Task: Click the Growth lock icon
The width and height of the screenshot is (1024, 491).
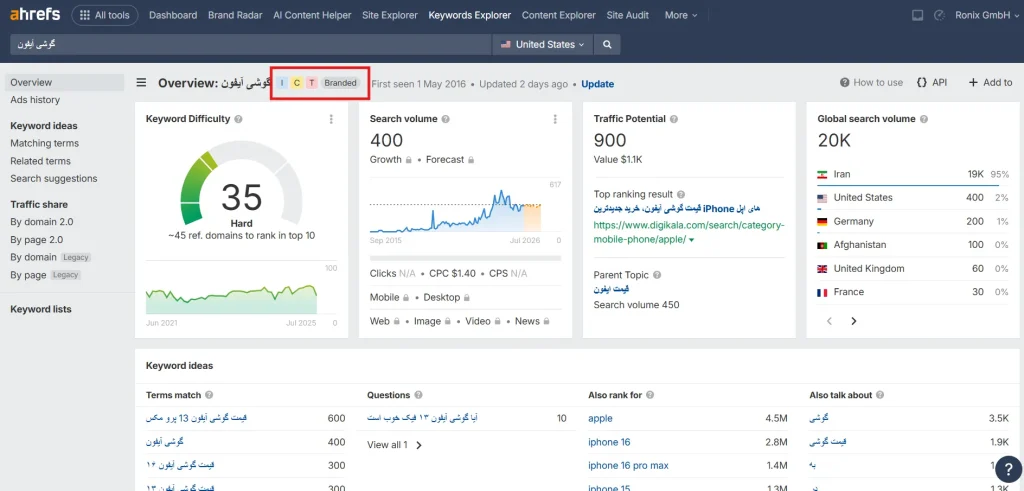Action: [x=408, y=160]
